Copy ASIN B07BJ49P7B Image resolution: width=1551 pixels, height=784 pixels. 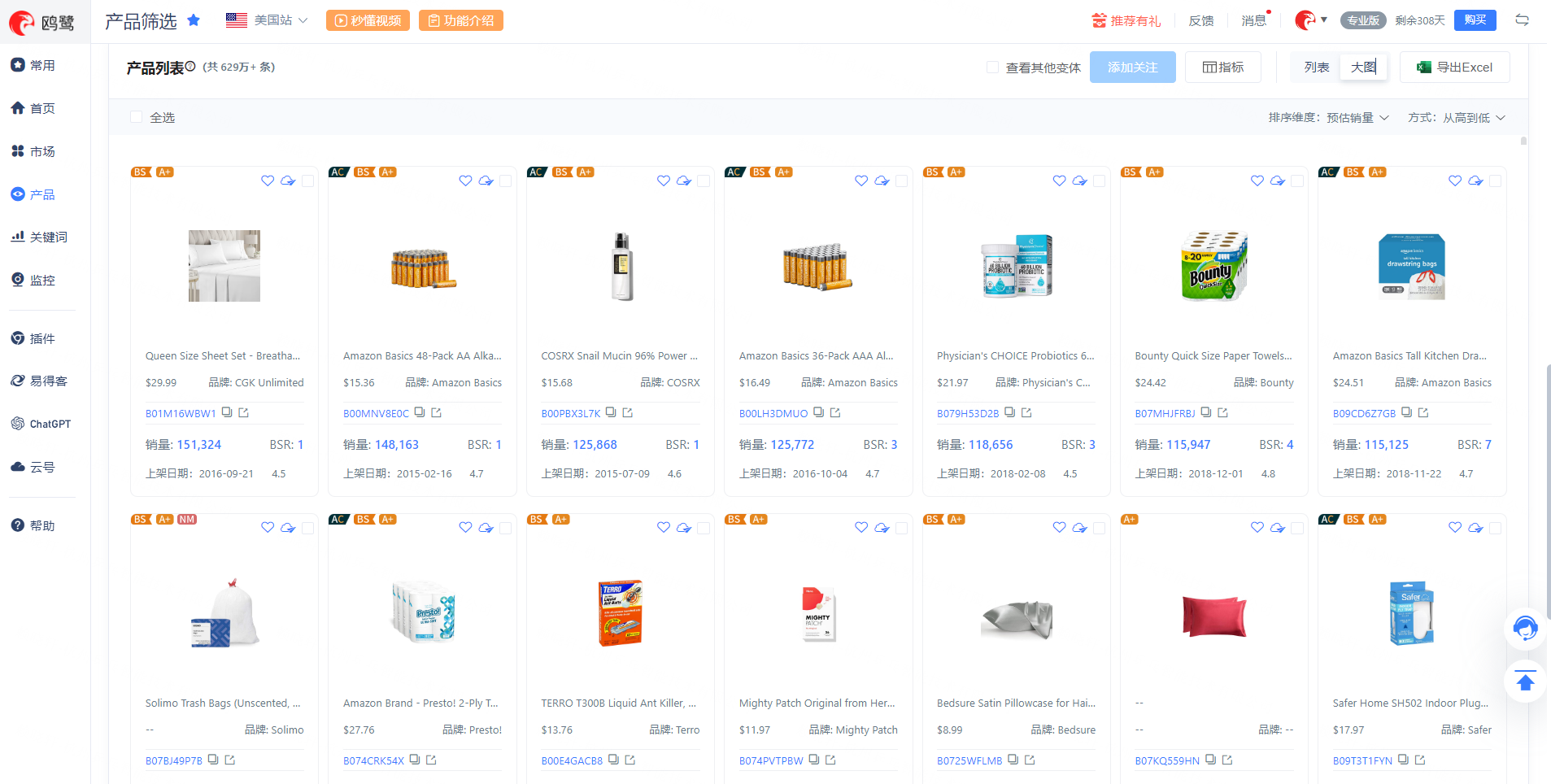[213, 760]
